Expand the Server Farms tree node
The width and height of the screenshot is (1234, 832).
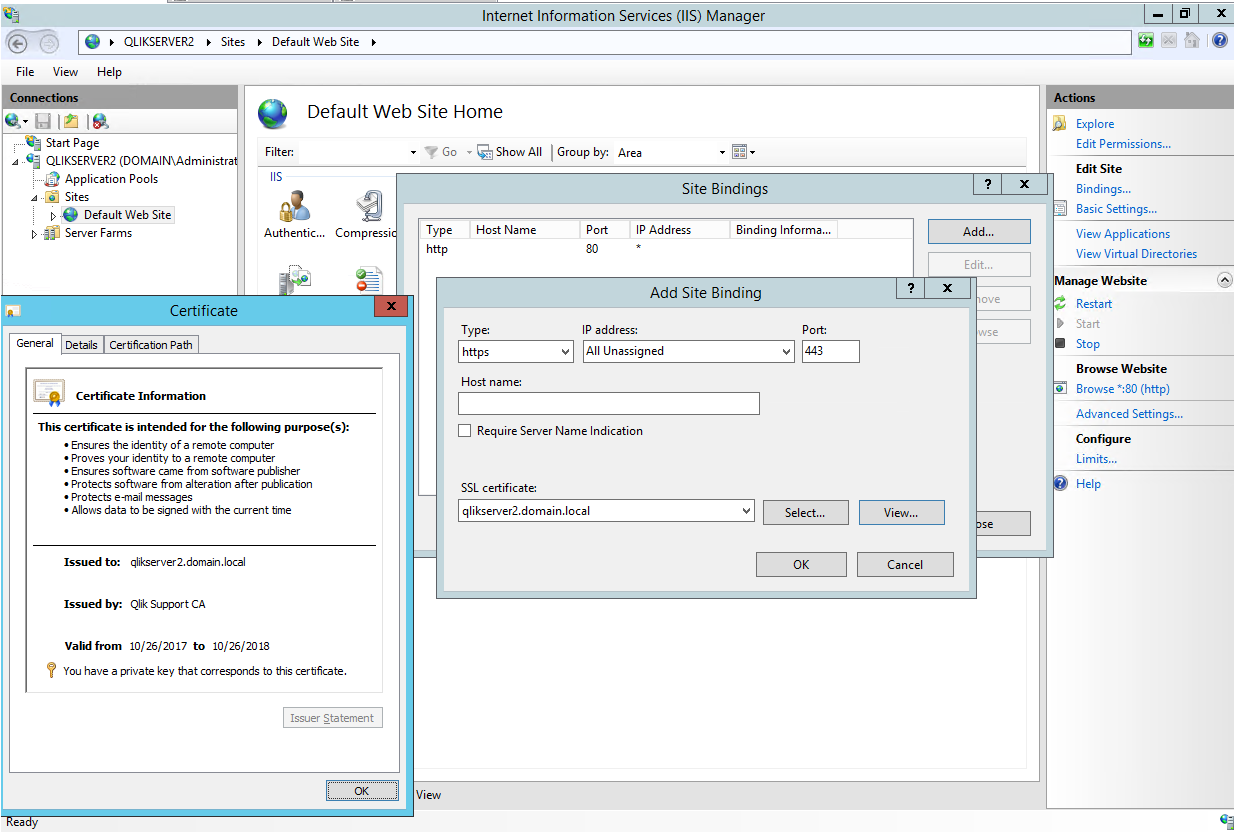click(34, 234)
